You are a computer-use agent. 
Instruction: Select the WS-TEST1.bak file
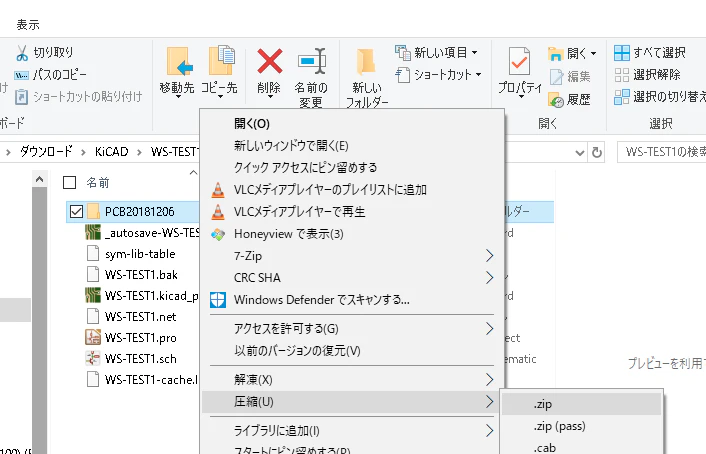[141, 275]
